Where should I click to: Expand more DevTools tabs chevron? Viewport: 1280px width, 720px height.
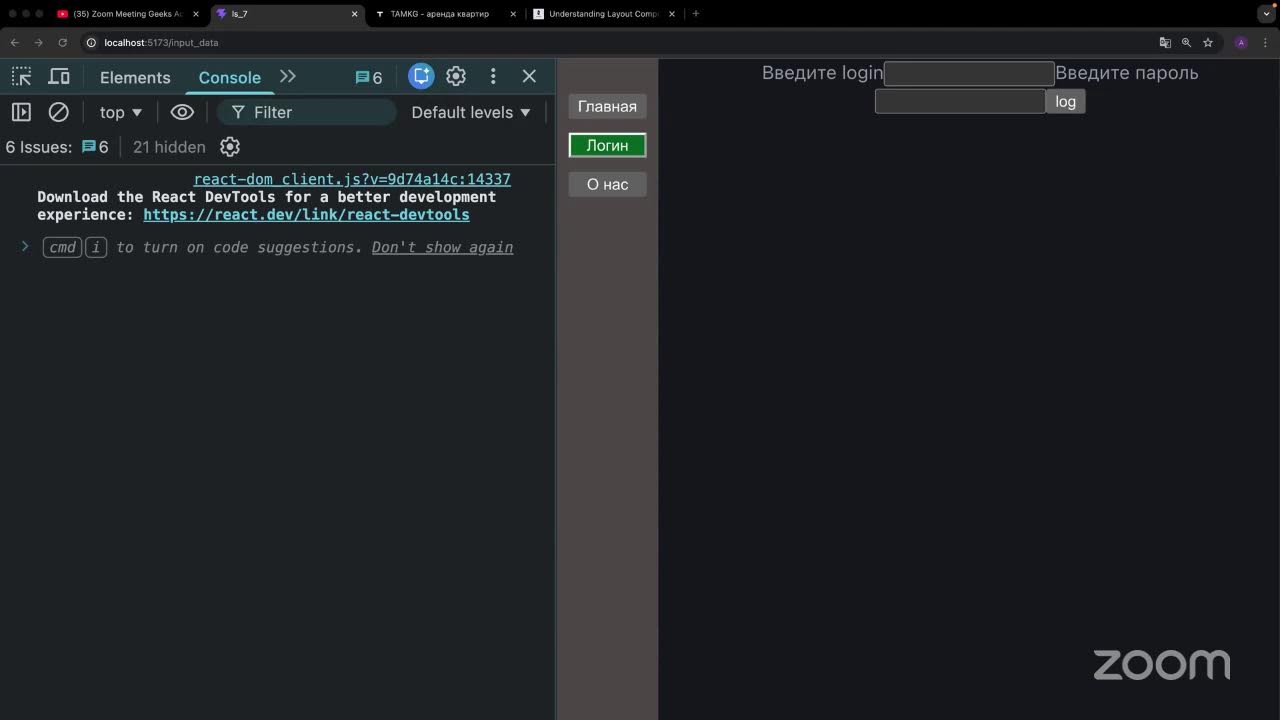(288, 76)
